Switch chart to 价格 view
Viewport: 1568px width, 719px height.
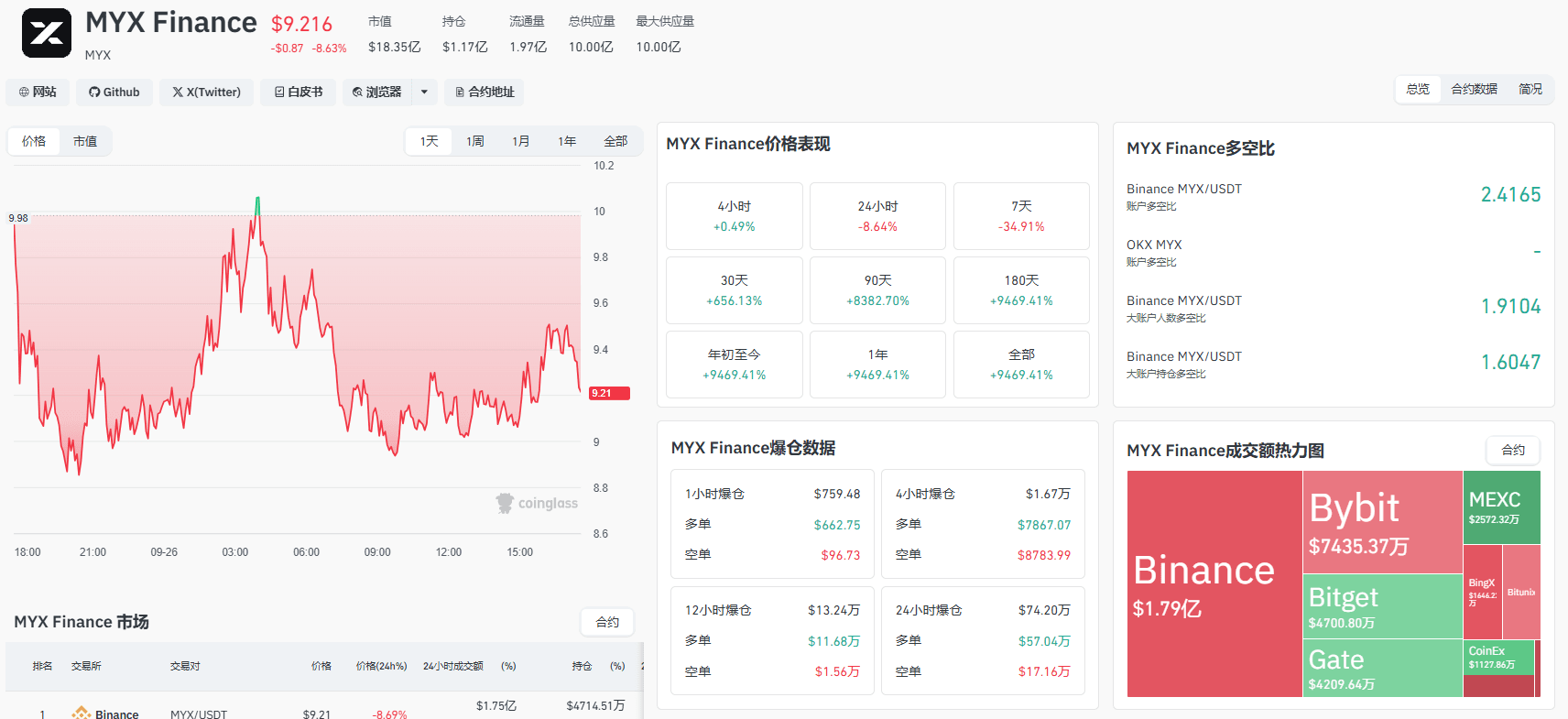coord(34,141)
